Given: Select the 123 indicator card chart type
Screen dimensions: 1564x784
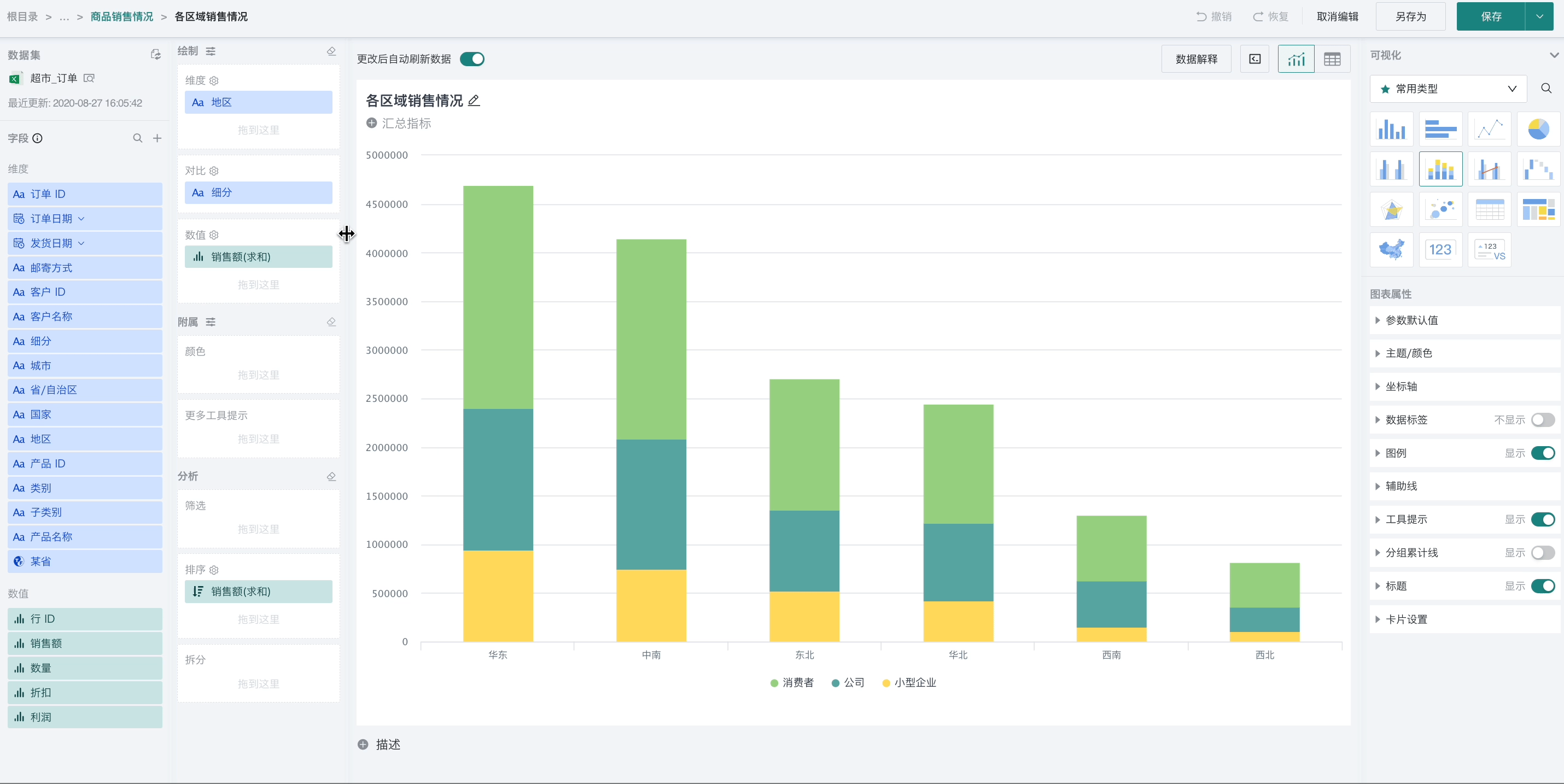Looking at the screenshot, I should click(x=1440, y=249).
